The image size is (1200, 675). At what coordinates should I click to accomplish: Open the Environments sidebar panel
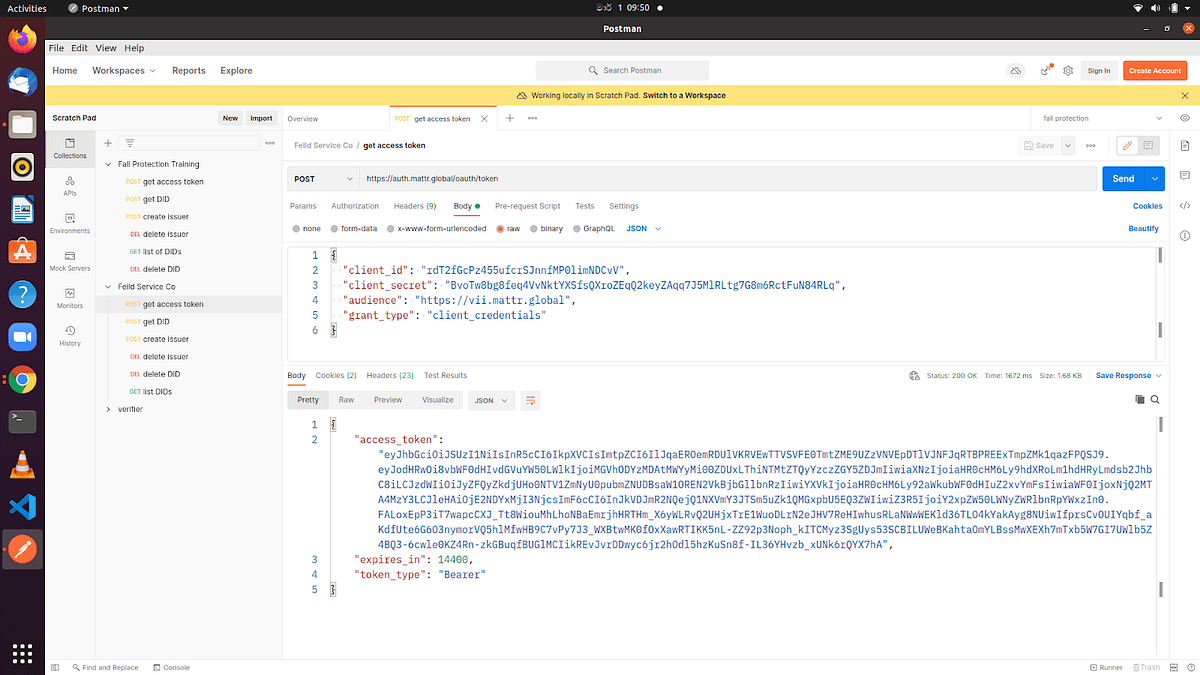(70, 223)
